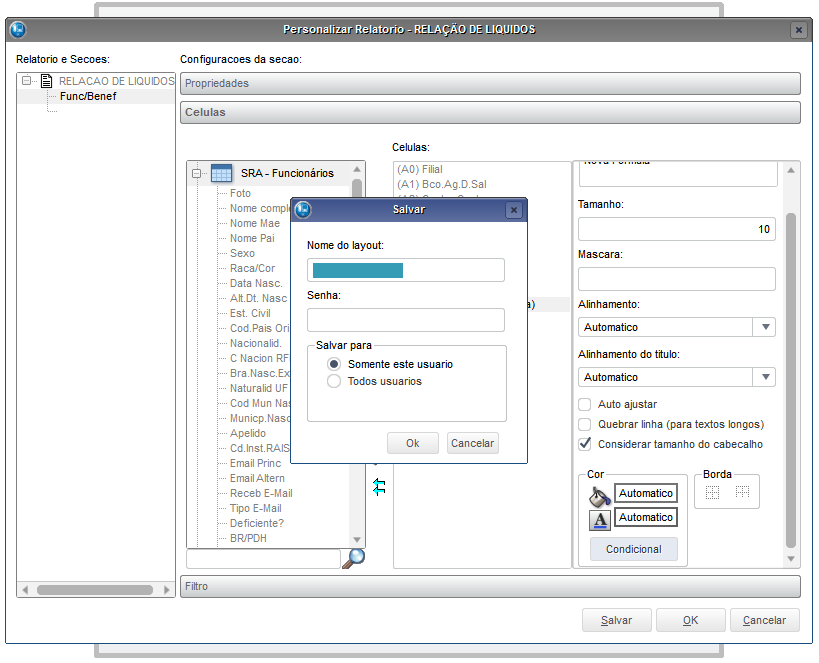Select the Sexo field
The image size is (819, 663).
[242, 253]
